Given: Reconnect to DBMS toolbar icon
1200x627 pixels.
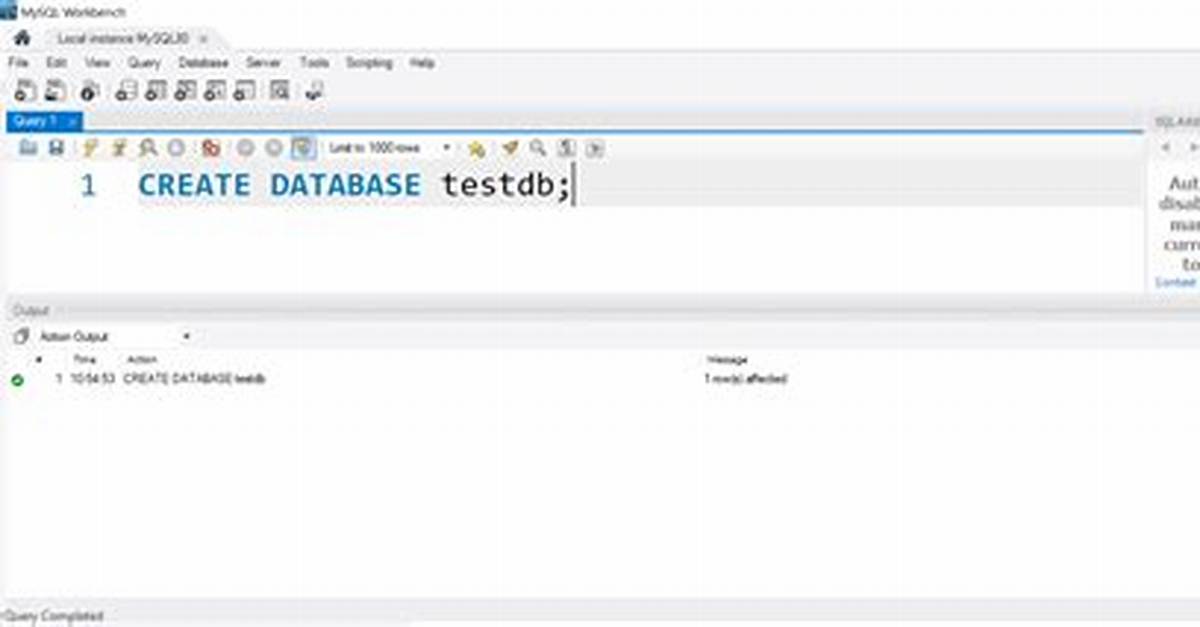Looking at the screenshot, I should pyautogui.click(x=315, y=91).
